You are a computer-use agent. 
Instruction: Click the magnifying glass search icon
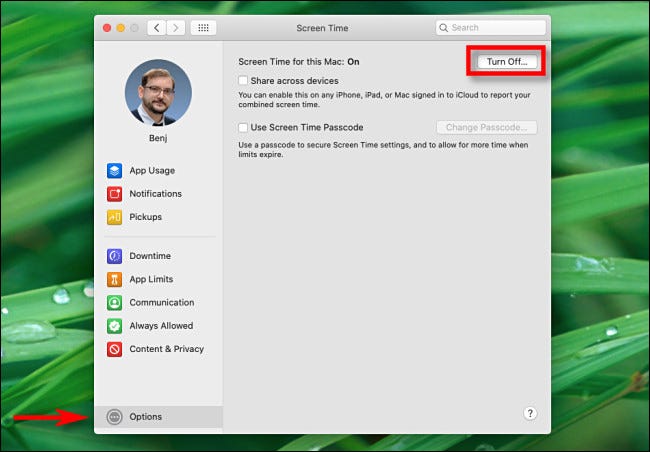pyautogui.click(x=444, y=28)
